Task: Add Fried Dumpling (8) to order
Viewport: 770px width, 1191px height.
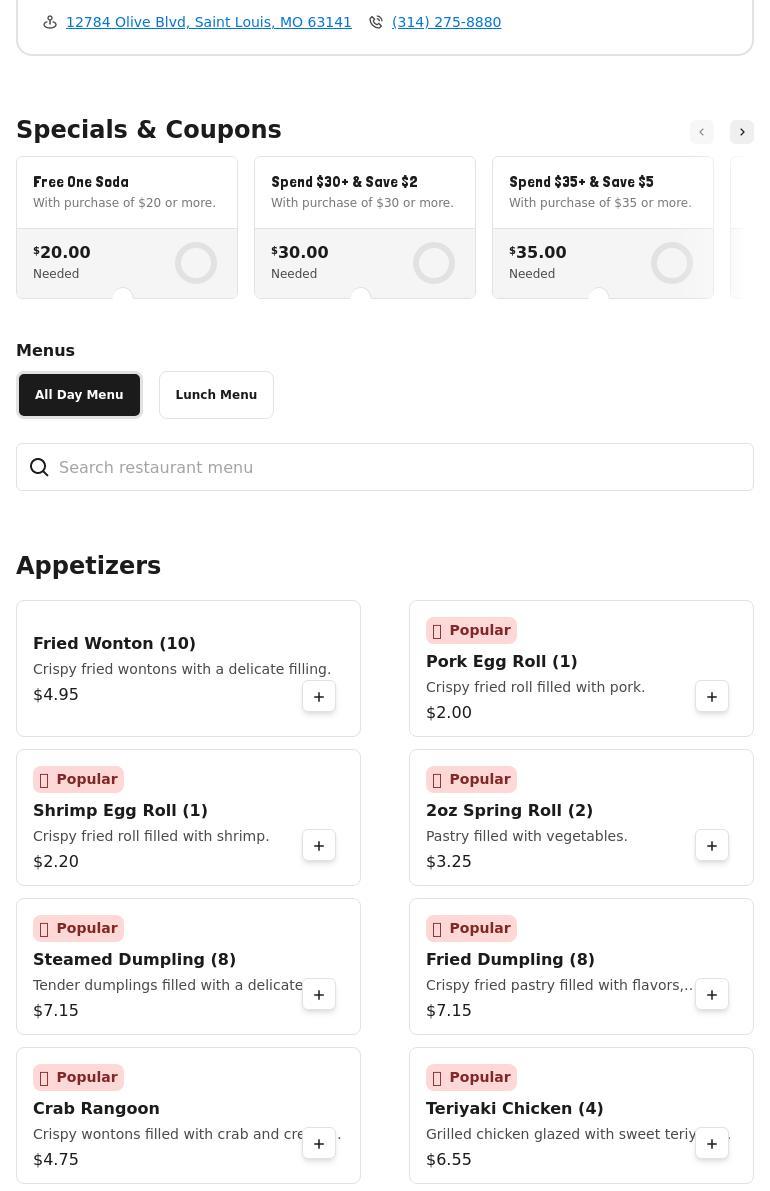Action: (712, 995)
